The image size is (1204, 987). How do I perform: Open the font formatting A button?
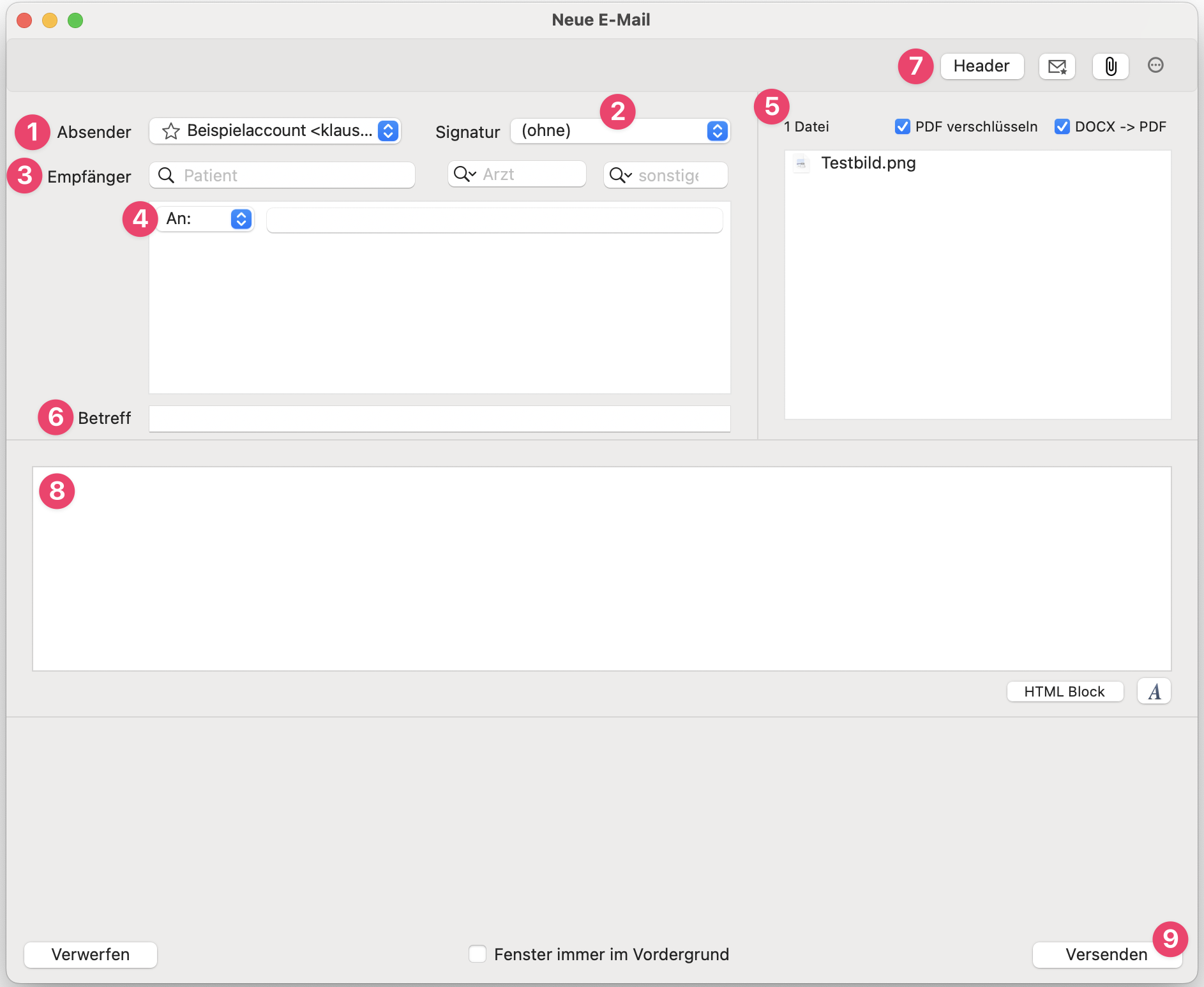pos(1154,691)
